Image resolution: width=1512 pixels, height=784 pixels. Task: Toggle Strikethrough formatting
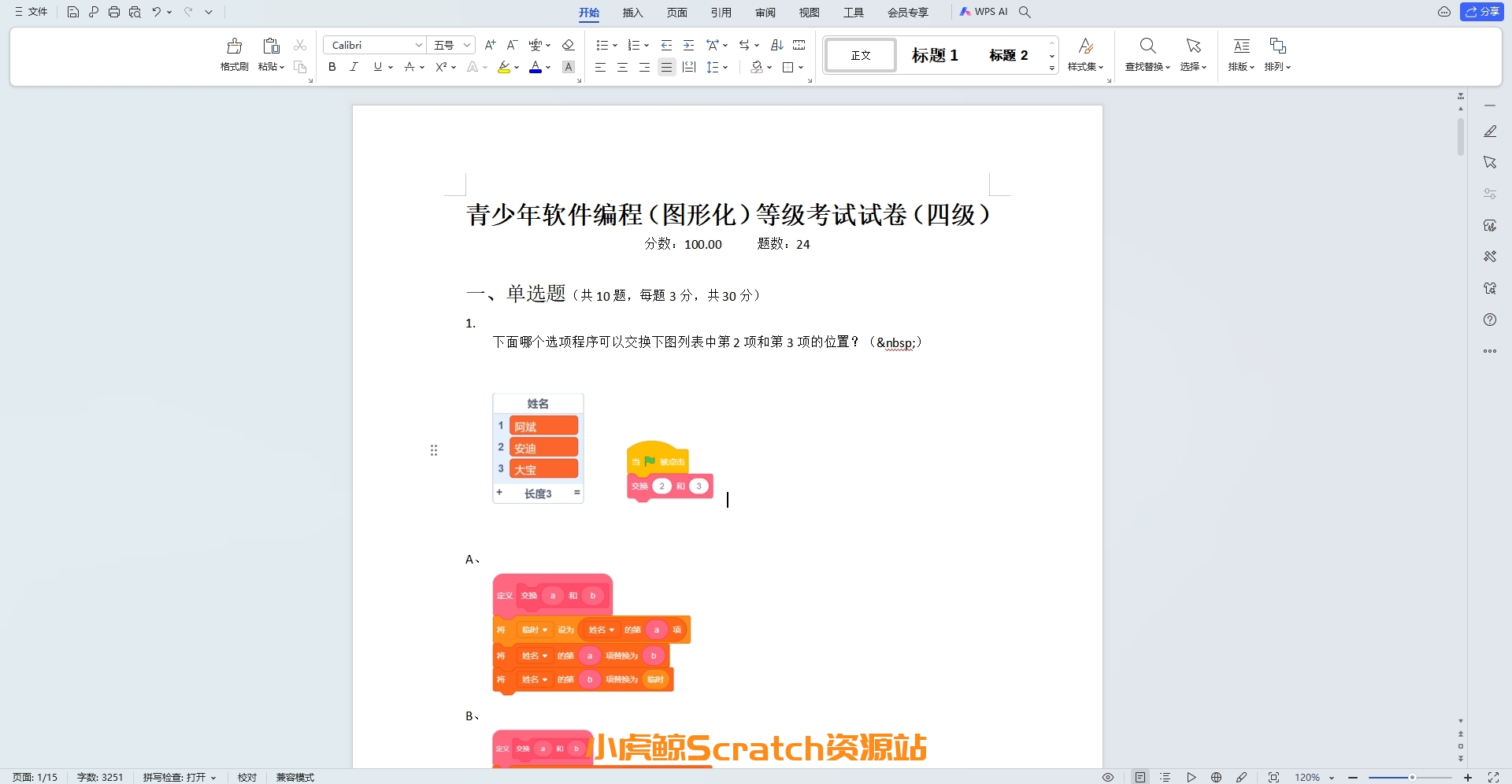[x=409, y=67]
